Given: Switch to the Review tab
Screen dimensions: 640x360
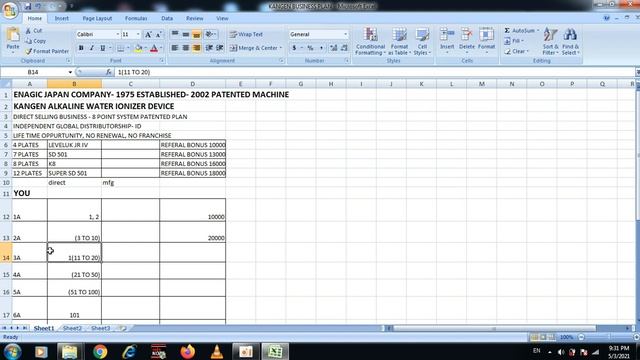Looking at the screenshot, I should point(194,18).
